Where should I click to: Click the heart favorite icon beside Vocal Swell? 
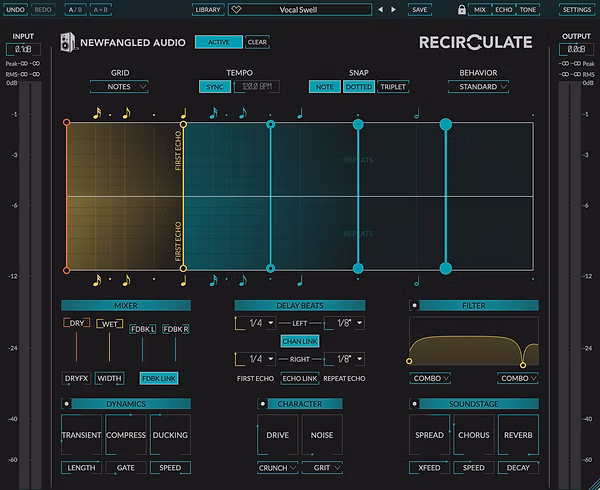tap(236, 10)
